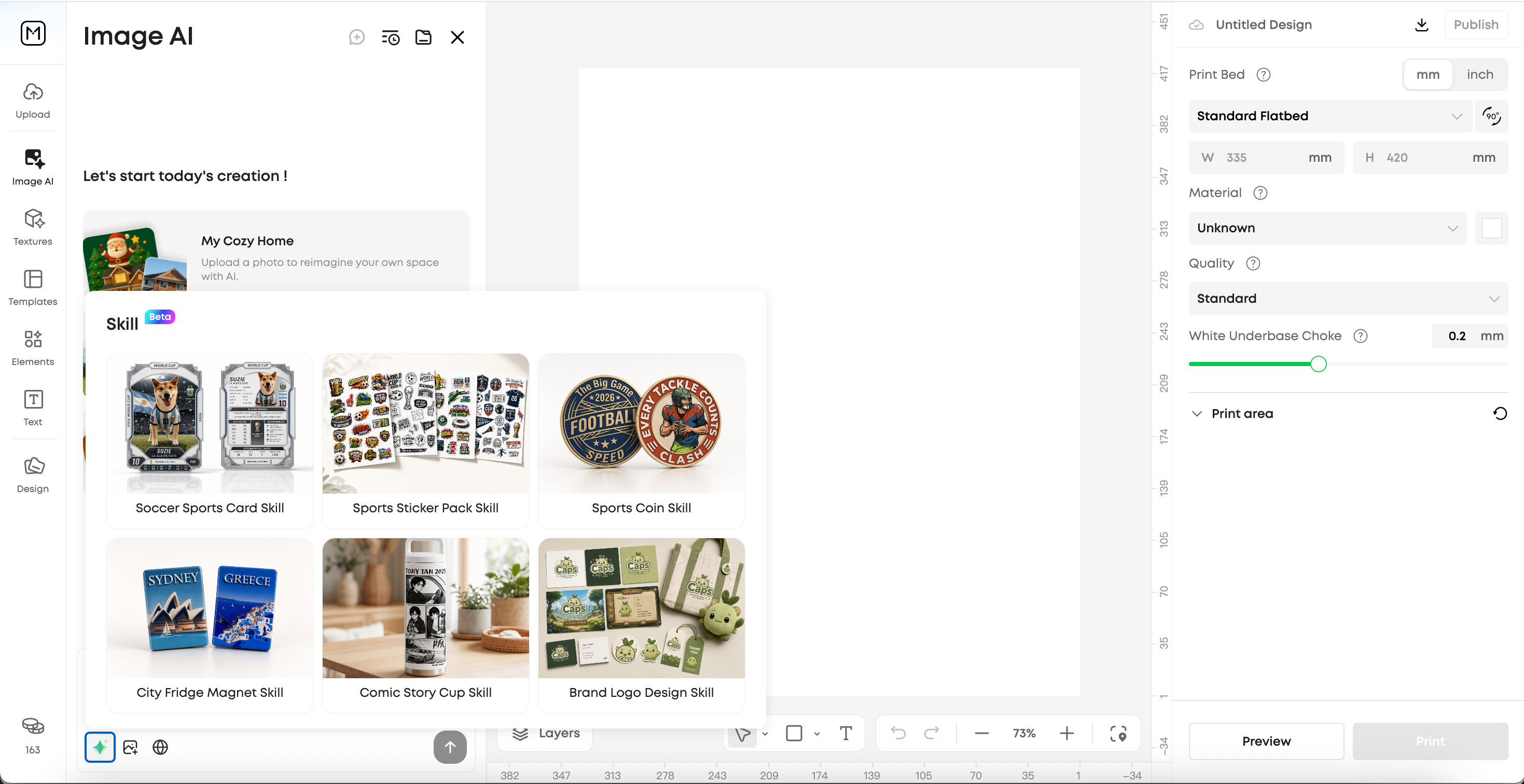Open the Layers panel
This screenshot has width=1524, height=784.
(x=546, y=733)
